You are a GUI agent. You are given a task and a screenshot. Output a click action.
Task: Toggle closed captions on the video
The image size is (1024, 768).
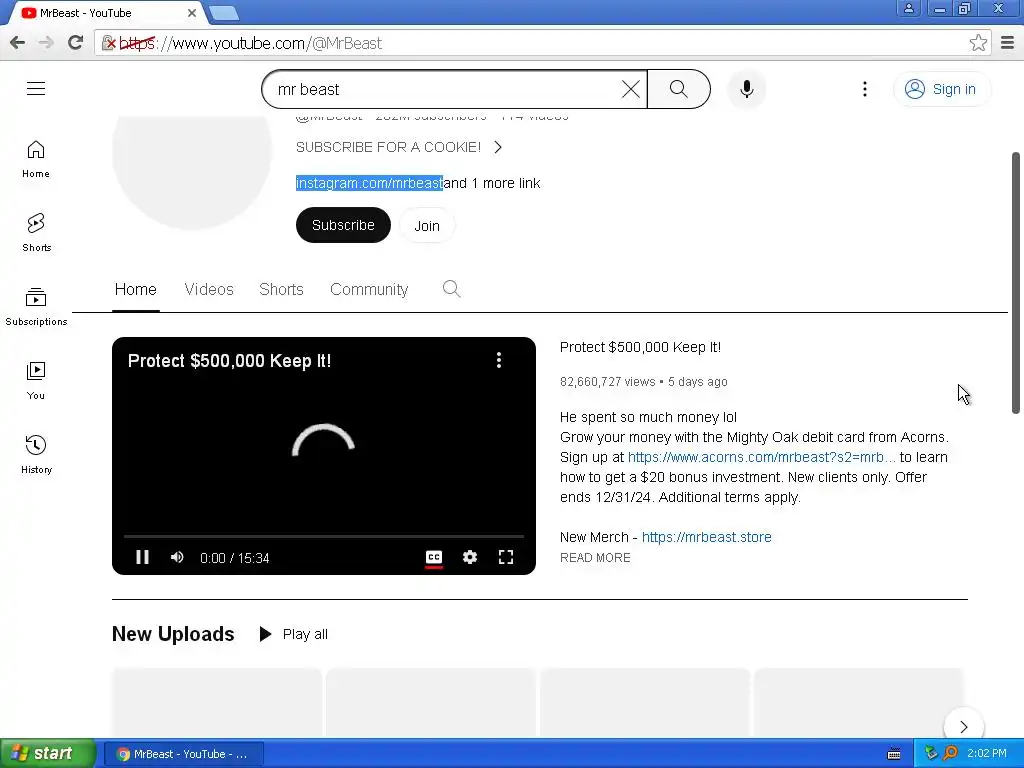tap(434, 558)
